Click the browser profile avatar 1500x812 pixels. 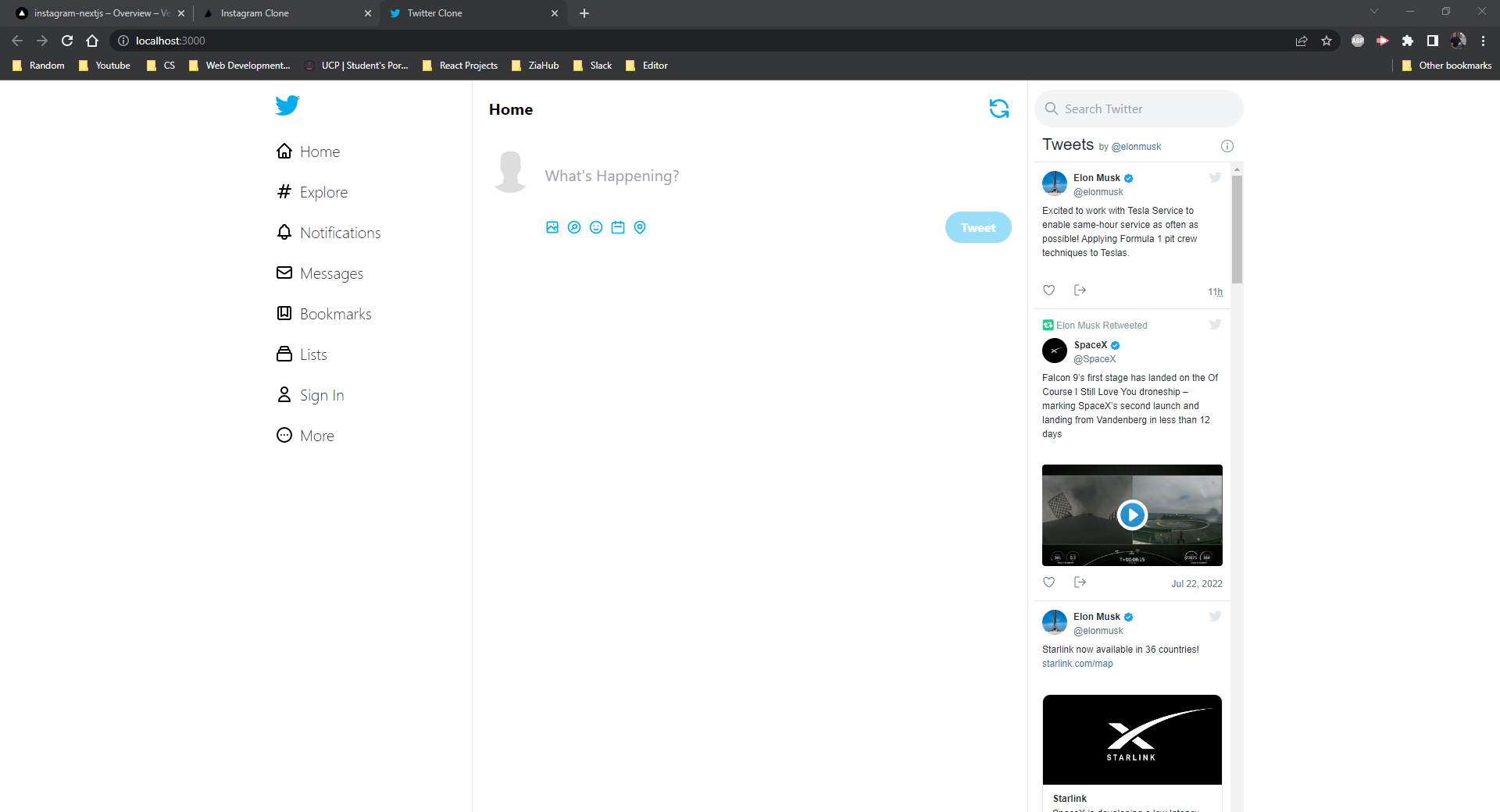[x=1458, y=41]
